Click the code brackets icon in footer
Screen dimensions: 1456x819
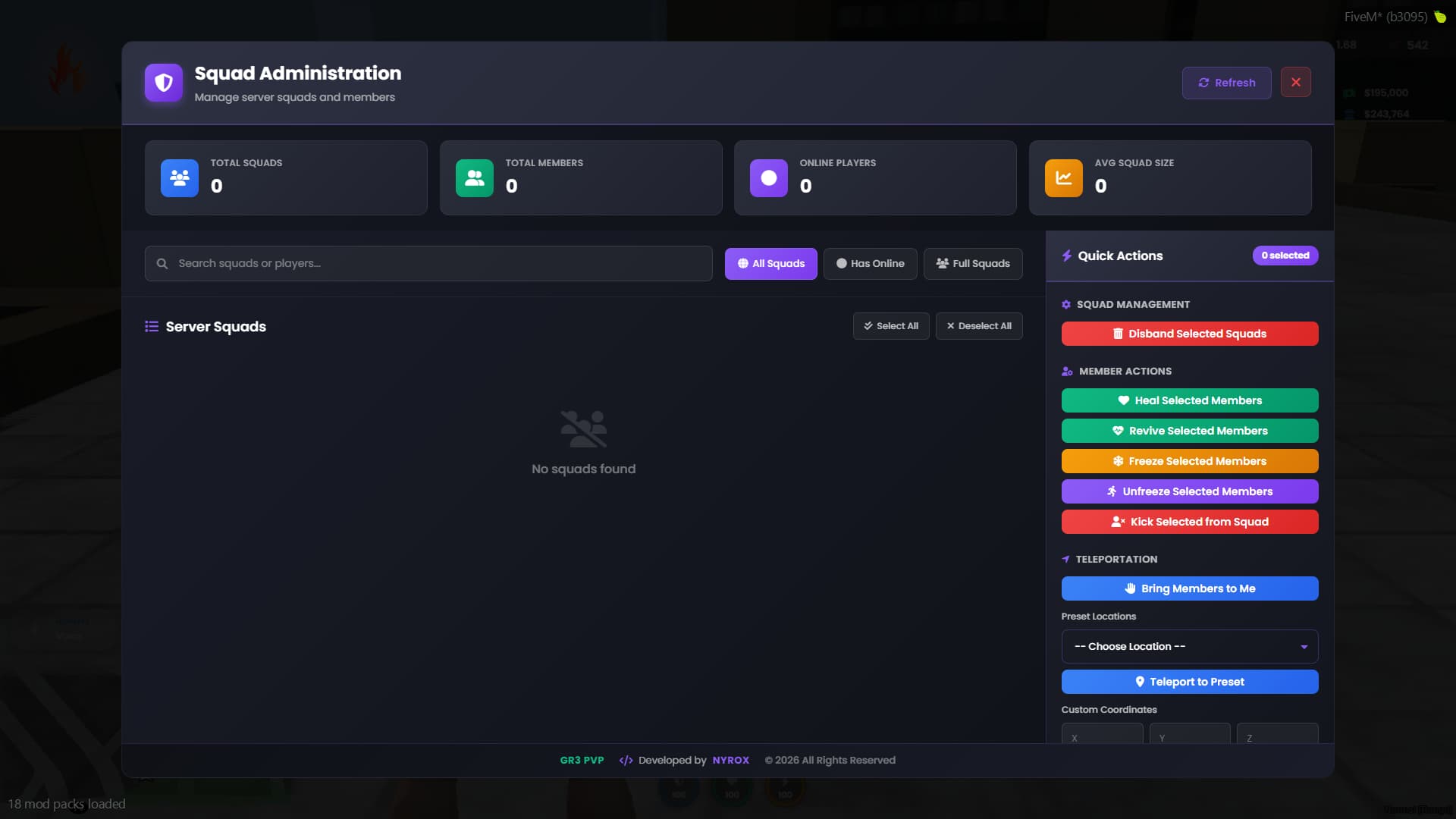tap(626, 761)
